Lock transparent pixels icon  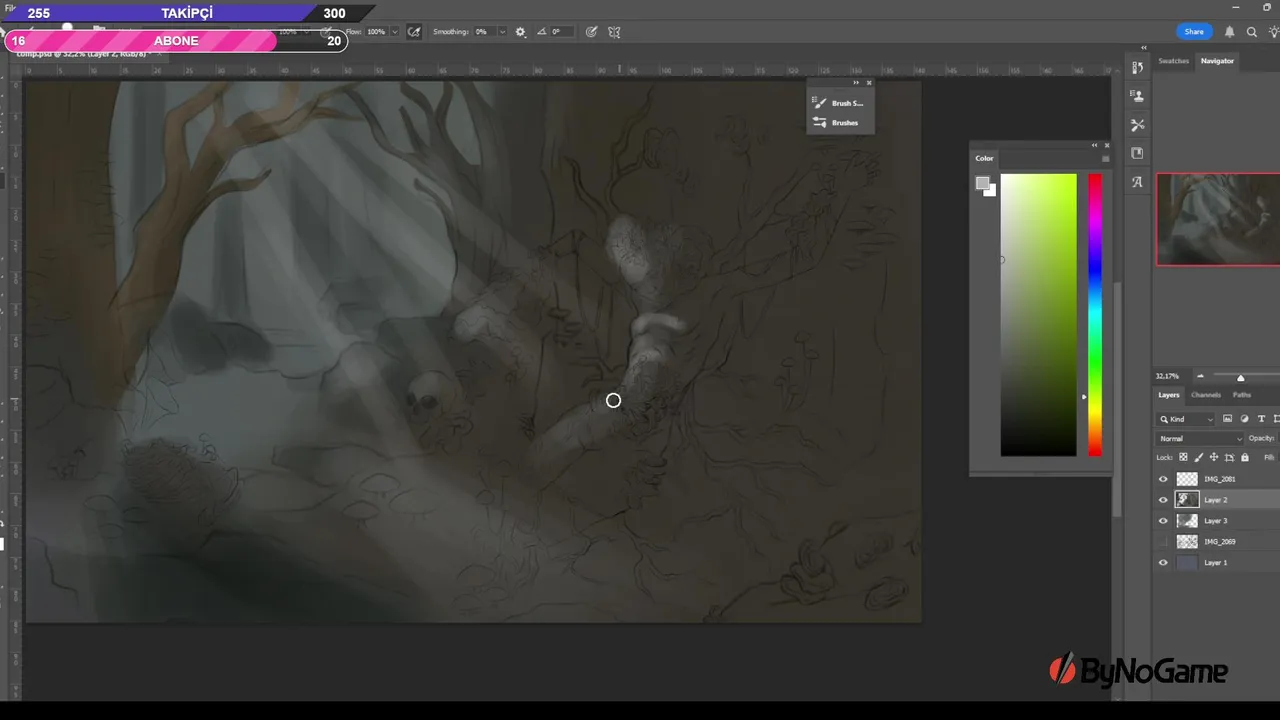[x=1183, y=458]
